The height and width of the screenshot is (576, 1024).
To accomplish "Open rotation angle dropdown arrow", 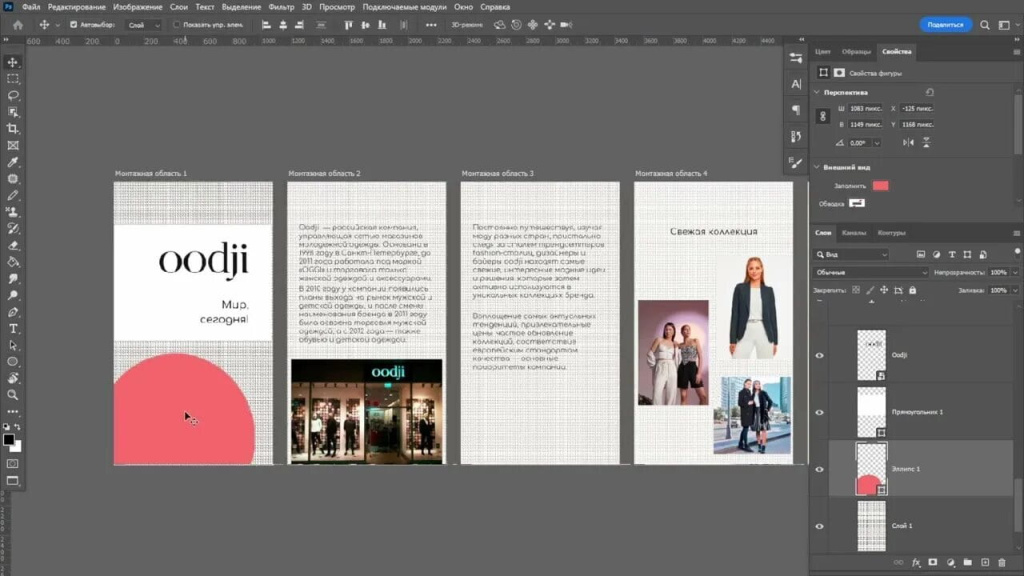I will coord(876,142).
